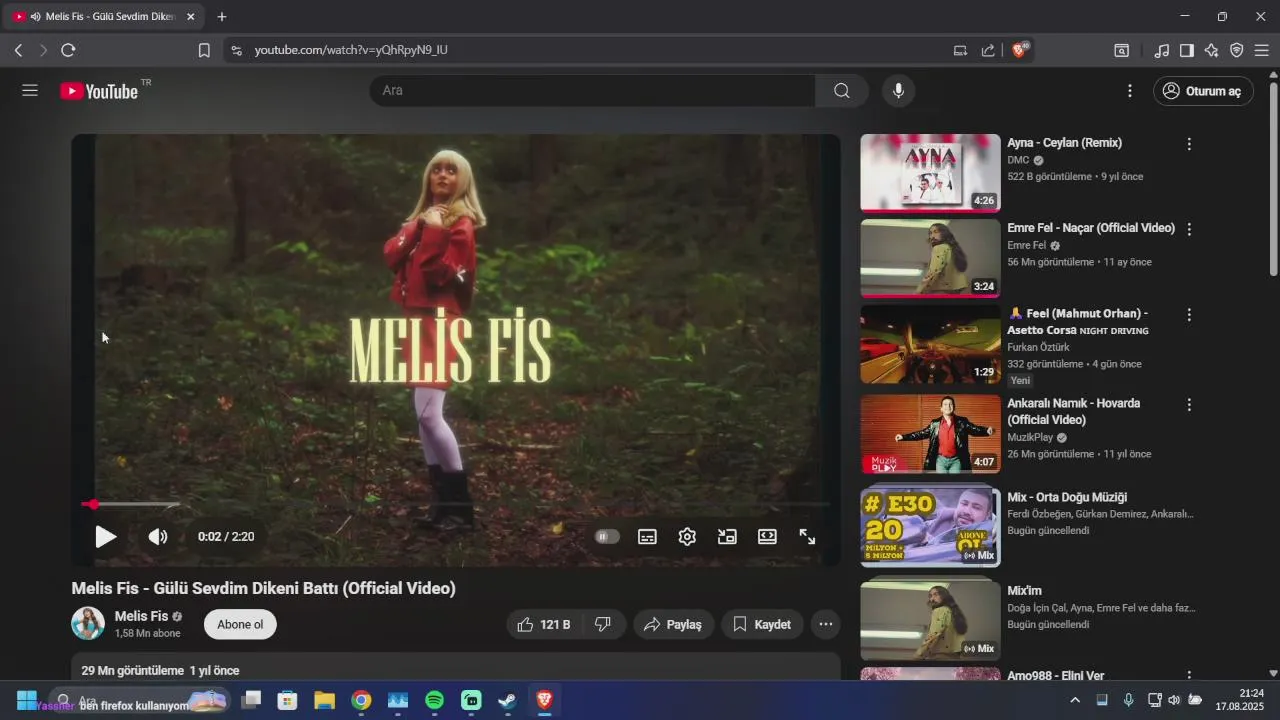Image resolution: width=1280 pixels, height=720 pixels.
Task: Seek along the video progress bar
Action: (455, 504)
